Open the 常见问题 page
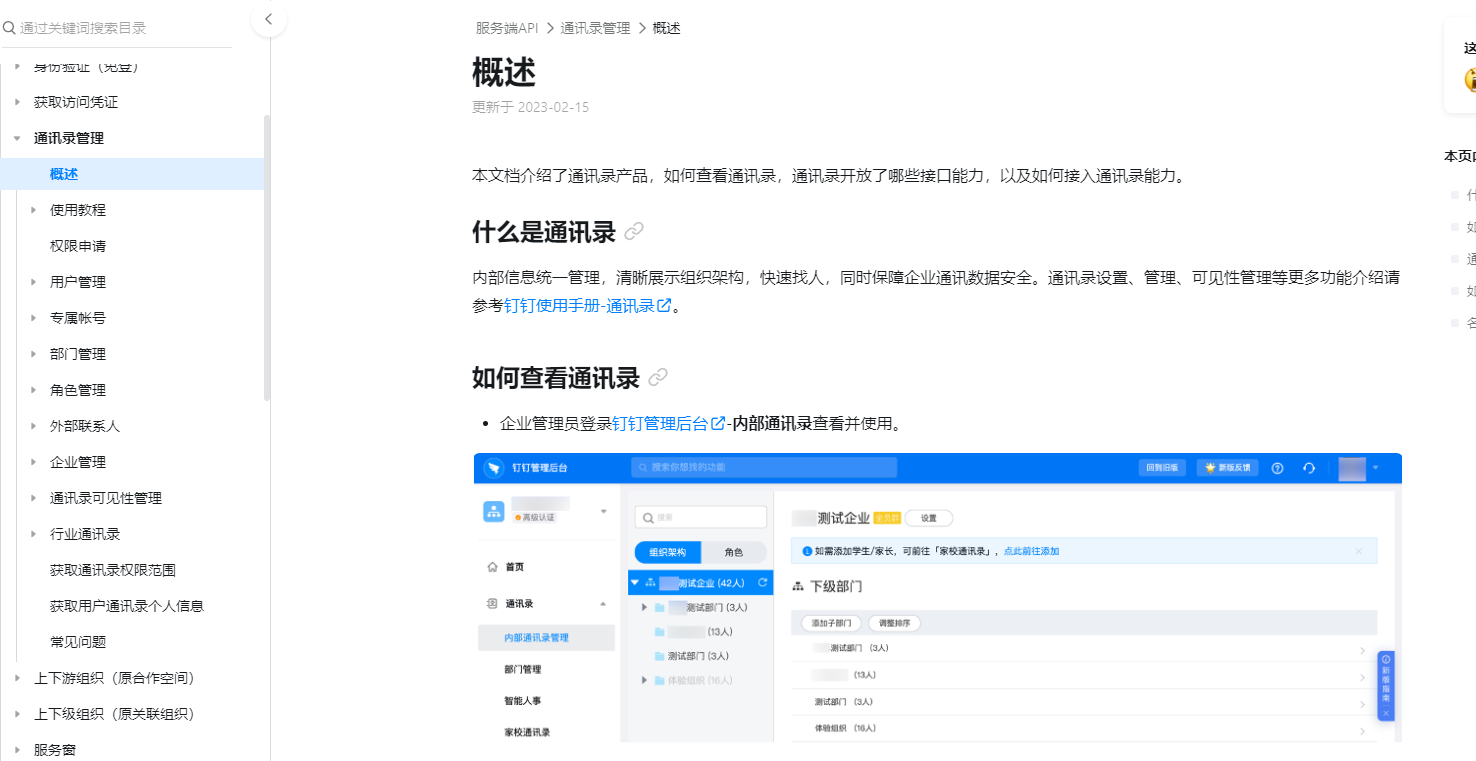Image resolution: width=1476 pixels, height=761 pixels. click(78, 642)
